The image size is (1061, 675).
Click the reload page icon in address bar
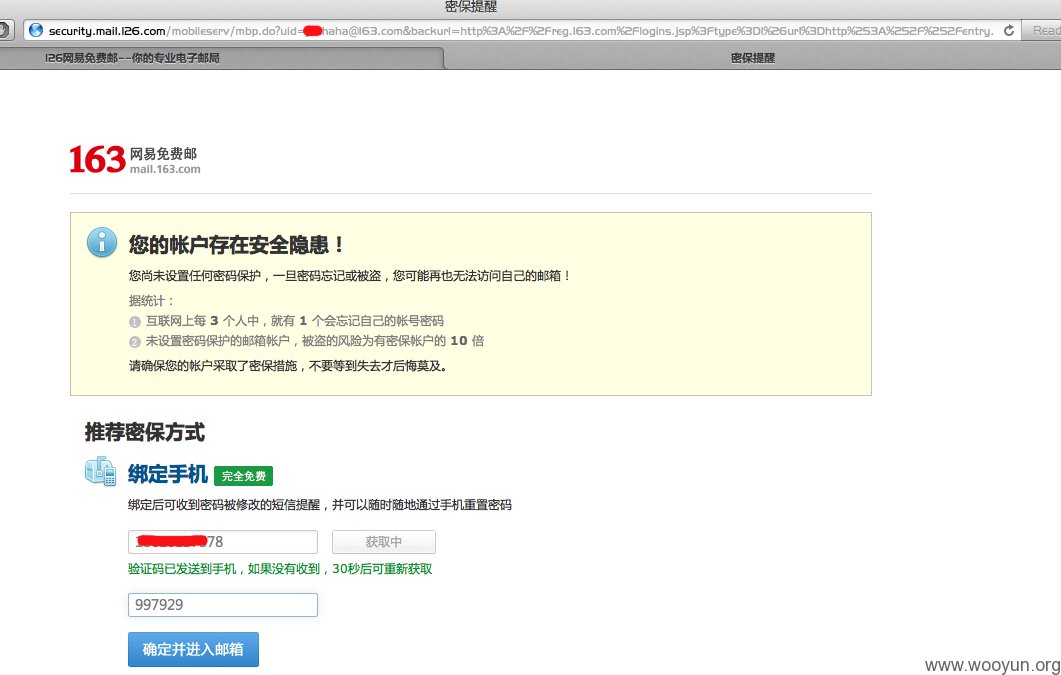tap(1008, 30)
